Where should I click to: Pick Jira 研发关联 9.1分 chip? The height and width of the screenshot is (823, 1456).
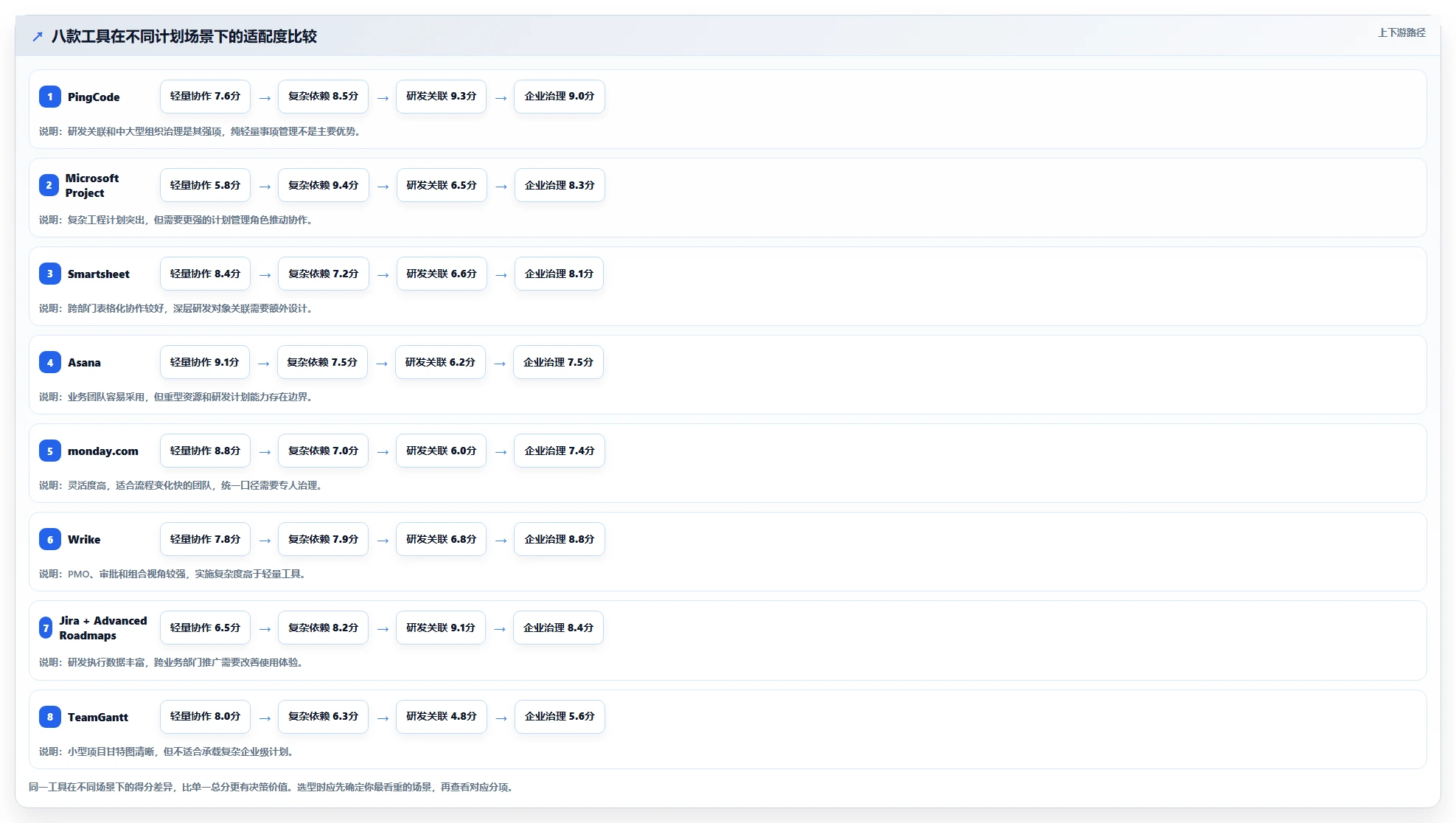440,628
